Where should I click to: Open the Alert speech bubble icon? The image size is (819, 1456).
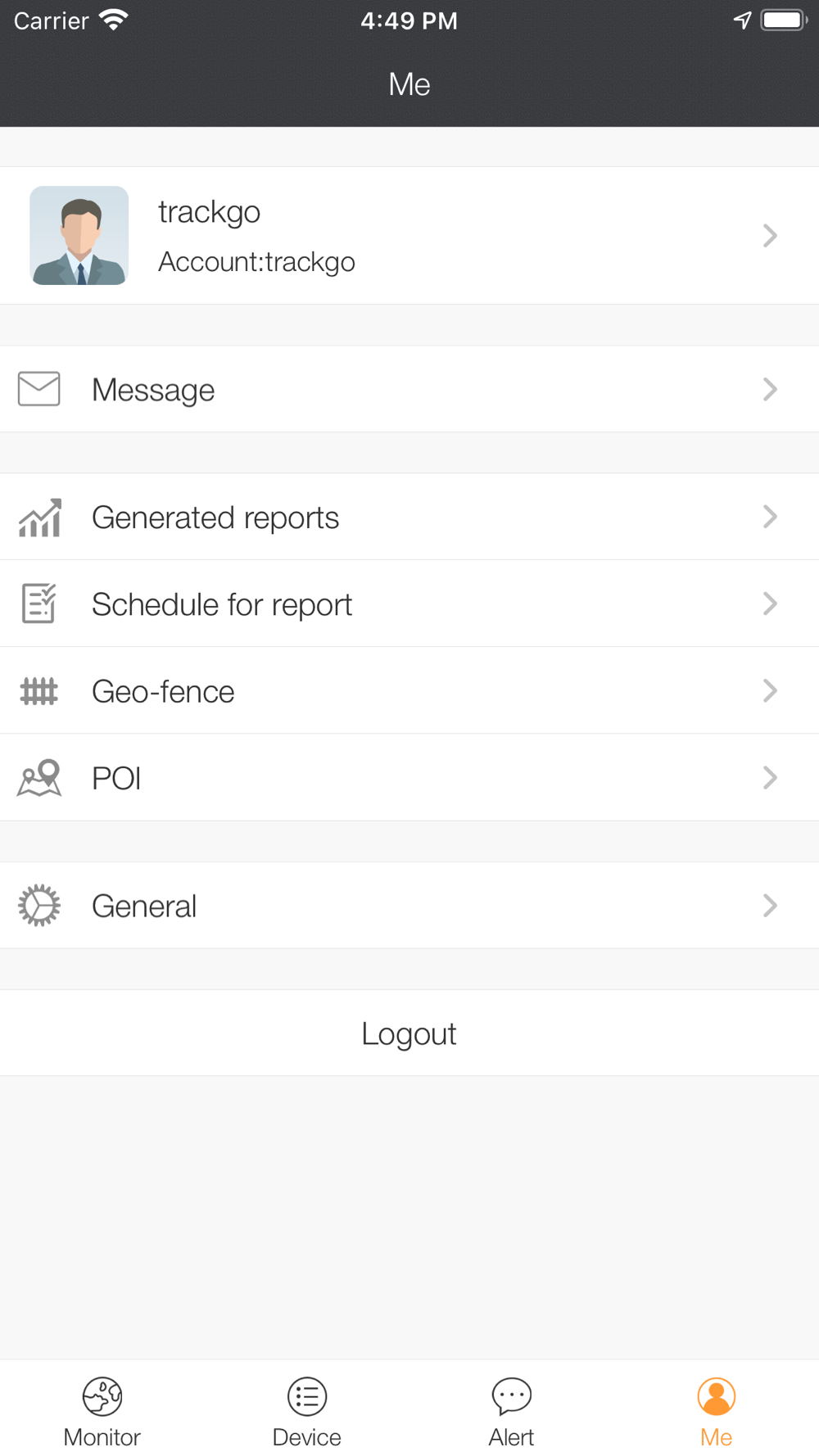(512, 1396)
